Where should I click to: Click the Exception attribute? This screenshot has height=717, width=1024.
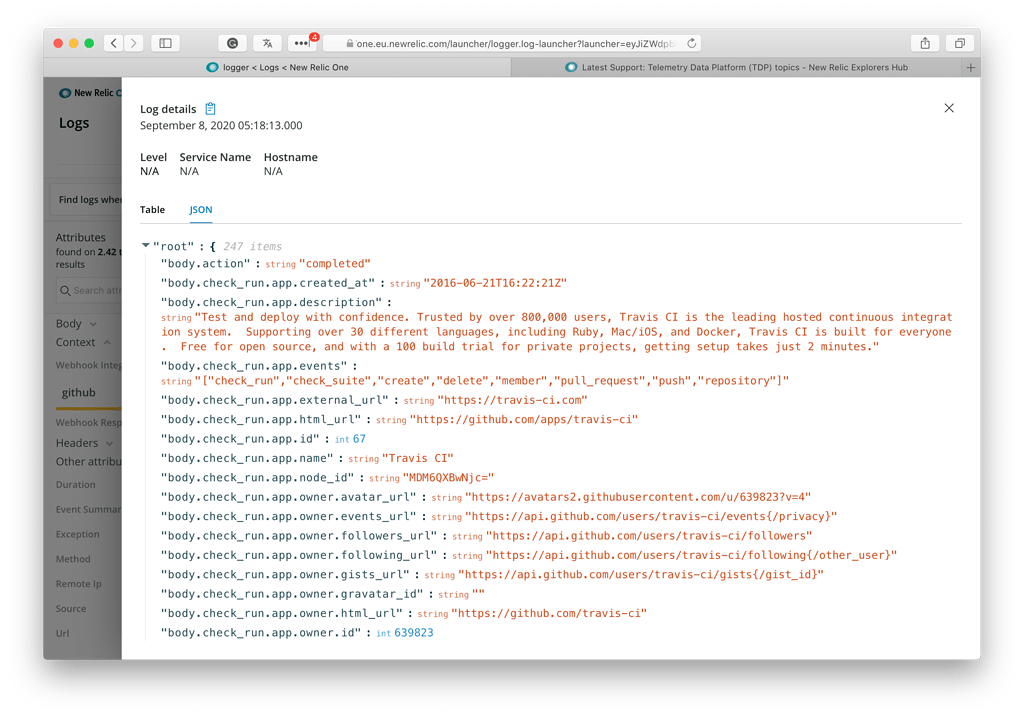point(77,534)
